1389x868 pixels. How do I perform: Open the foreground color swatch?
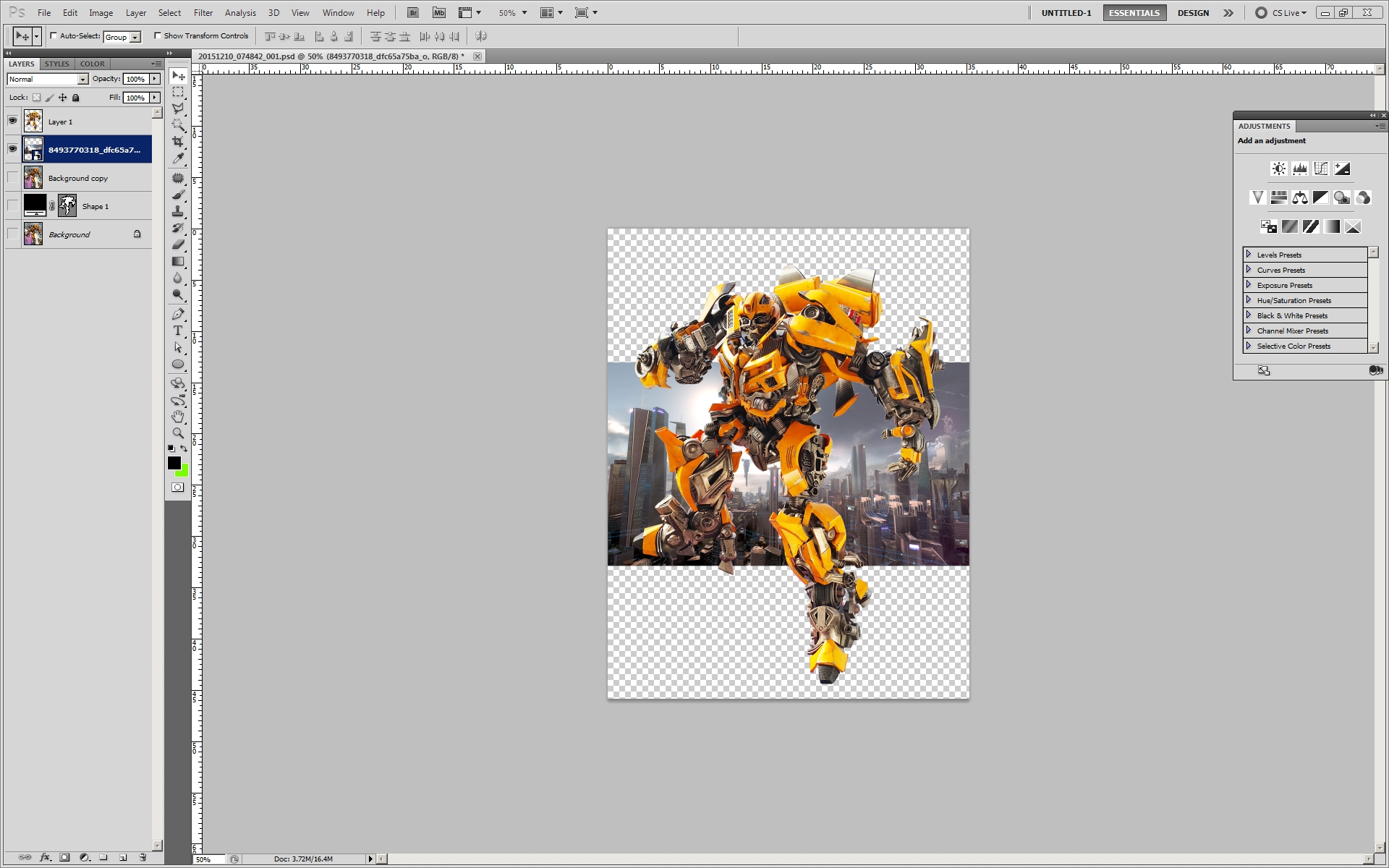point(174,463)
